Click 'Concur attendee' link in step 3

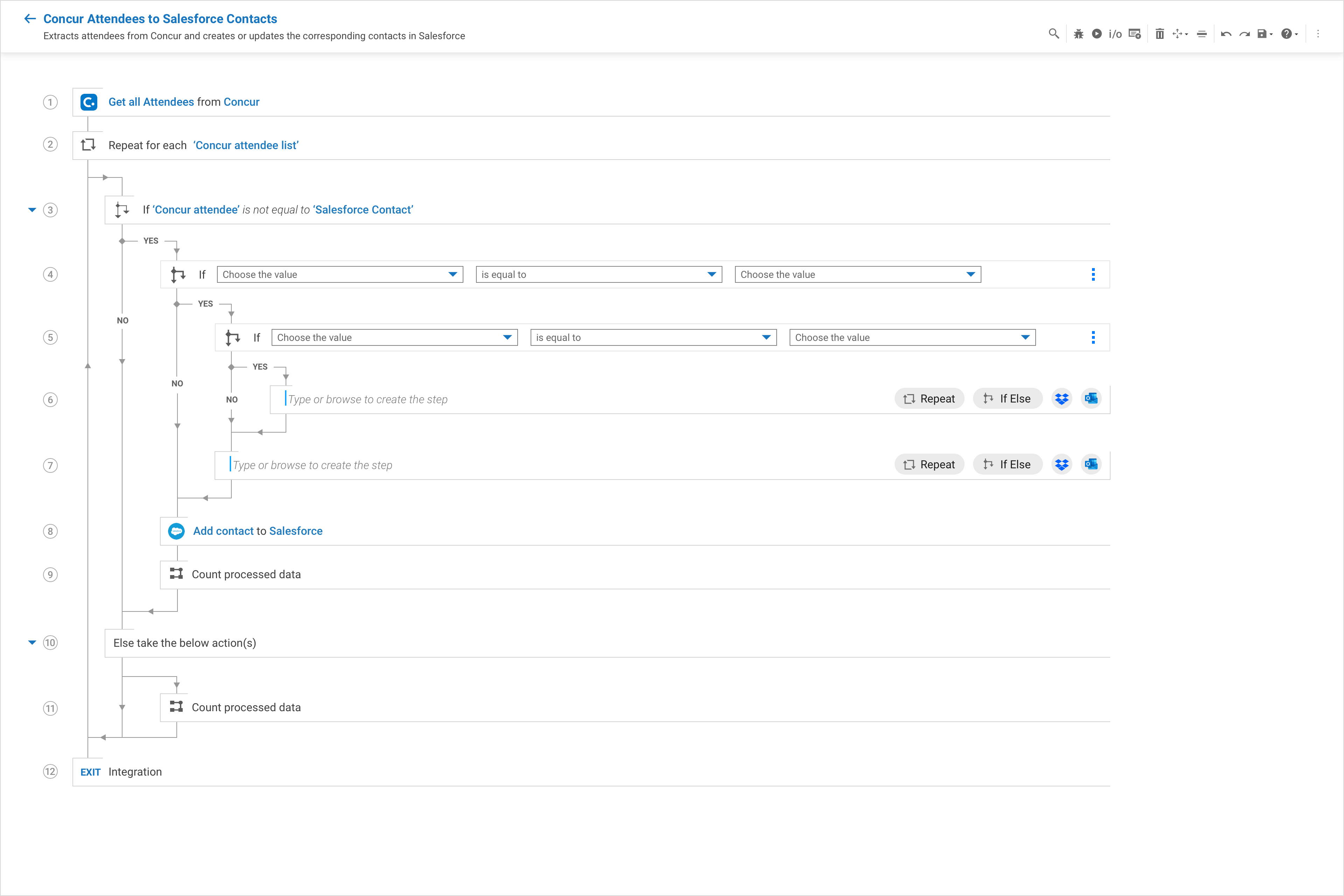[x=195, y=210]
